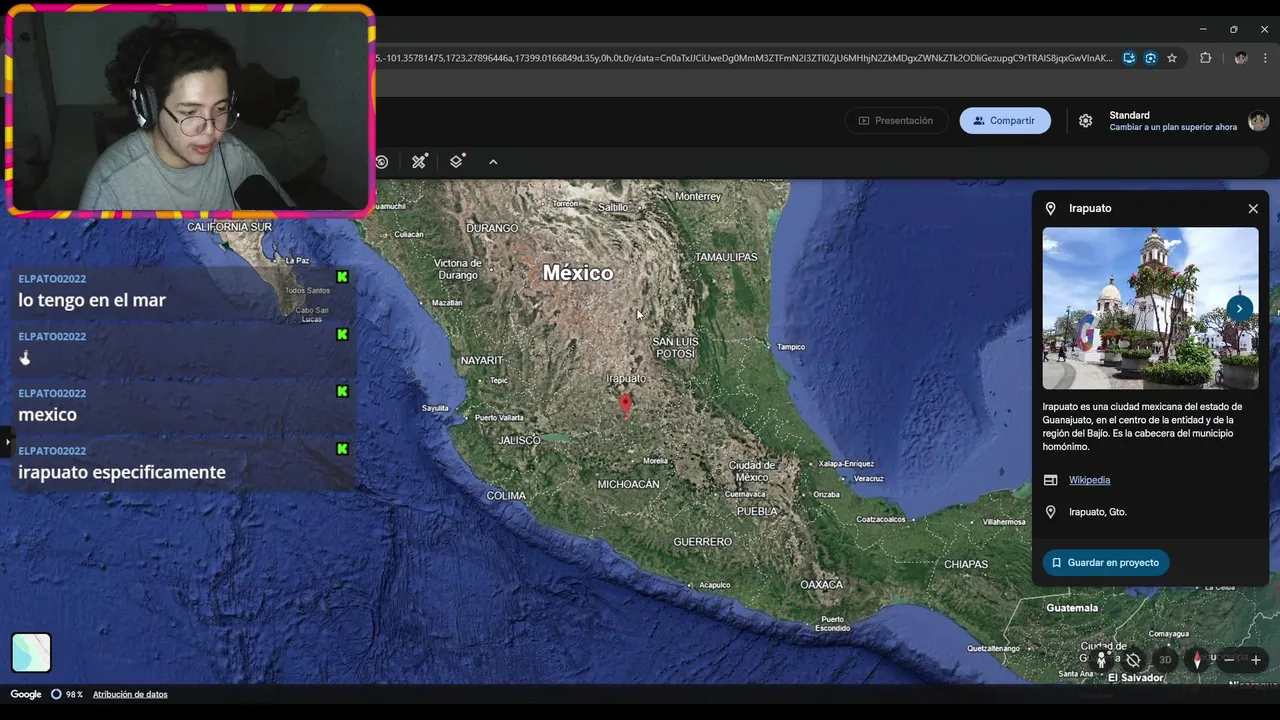Screen dimensions: 1280x720
Task: Bookmark this page with the star
Action: click(x=1172, y=58)
